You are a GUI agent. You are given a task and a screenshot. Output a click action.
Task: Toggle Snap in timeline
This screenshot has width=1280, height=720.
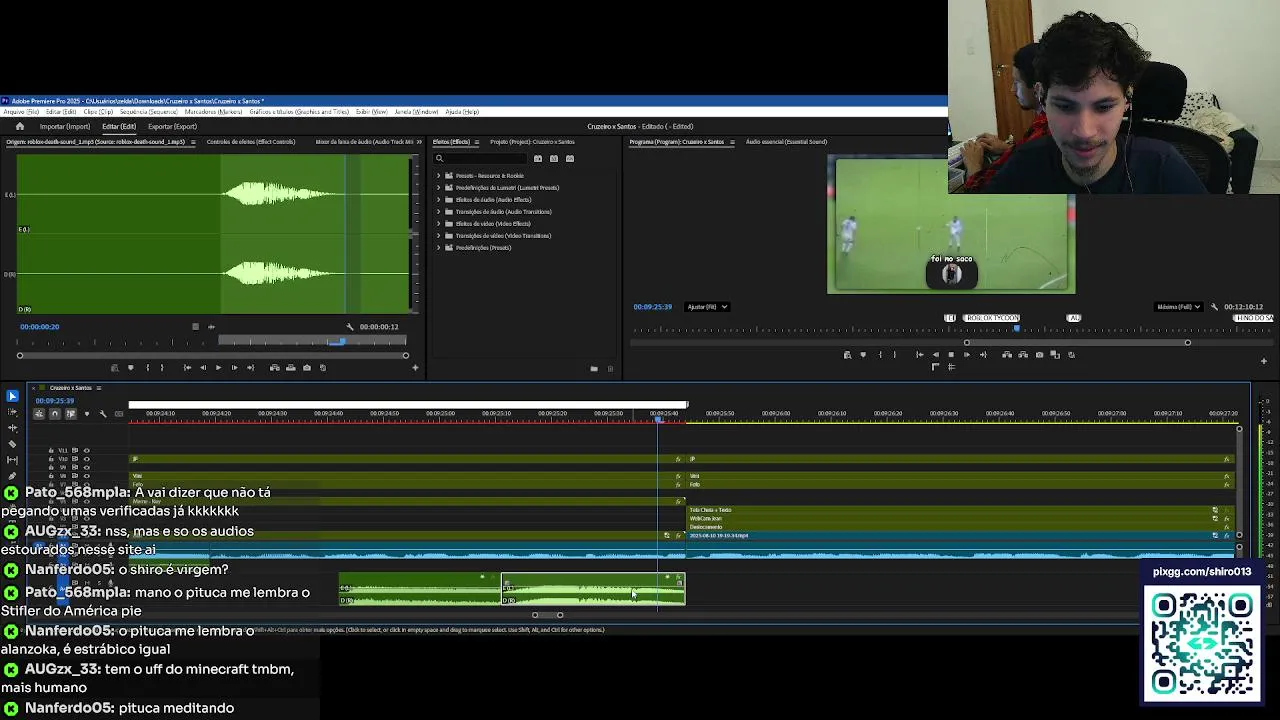point(55,413)
